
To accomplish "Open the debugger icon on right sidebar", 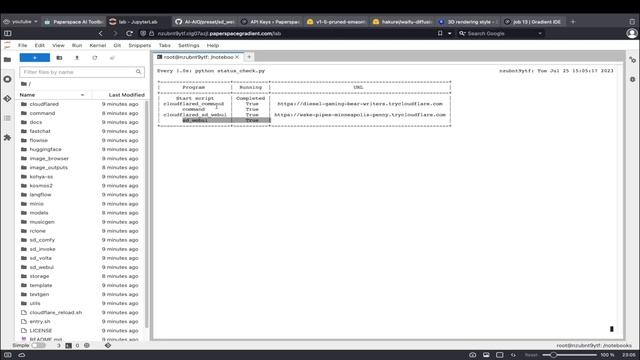I will pos(632,79).
